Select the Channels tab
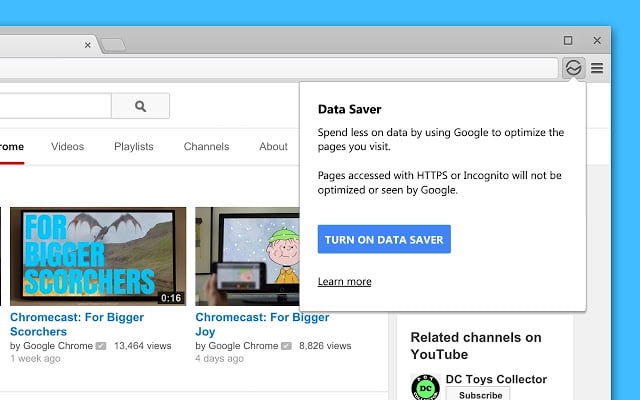The image size is (640, 400). pyautogui.click(x=206, y=147)
